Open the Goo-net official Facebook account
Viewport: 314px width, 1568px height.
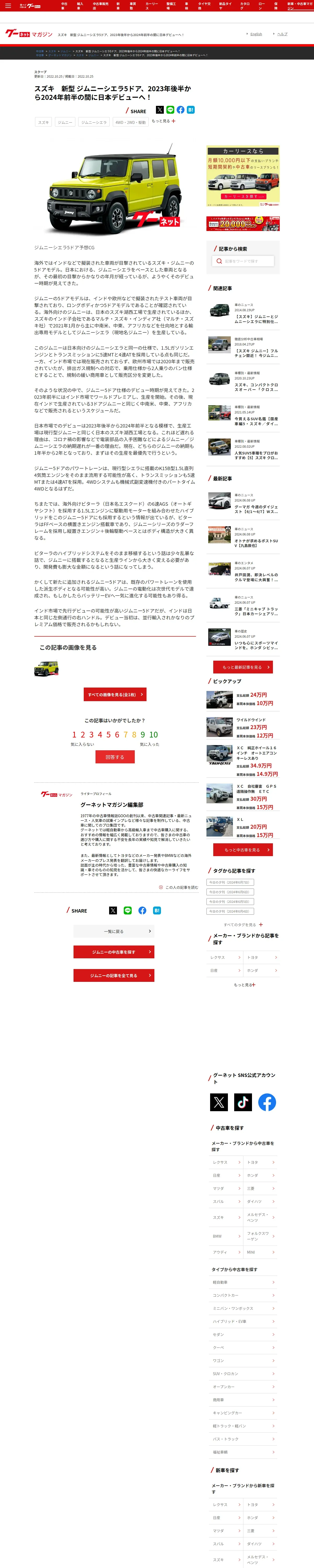coord(267,1102)
